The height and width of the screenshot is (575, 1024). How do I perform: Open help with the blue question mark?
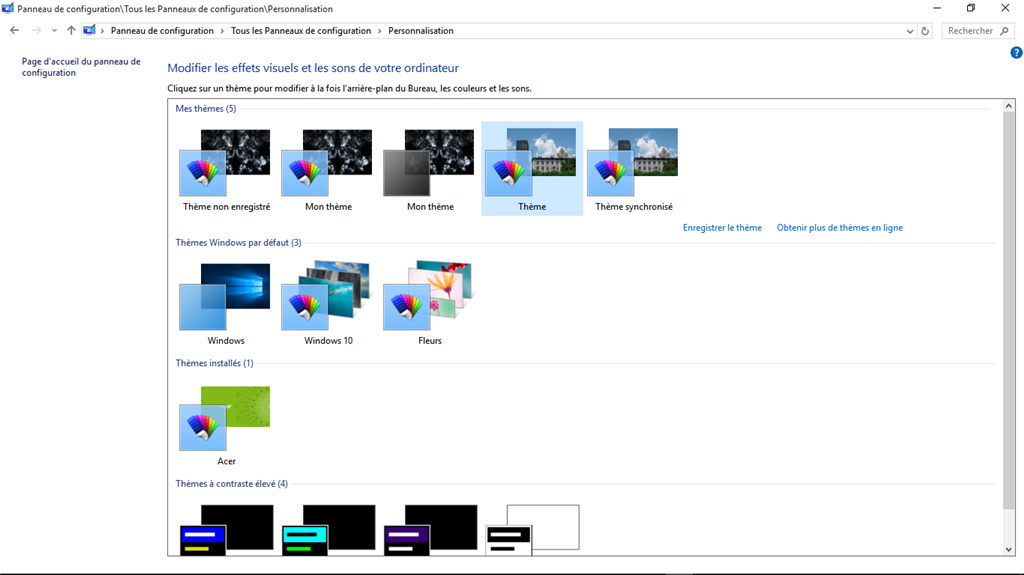point(1016,53)
